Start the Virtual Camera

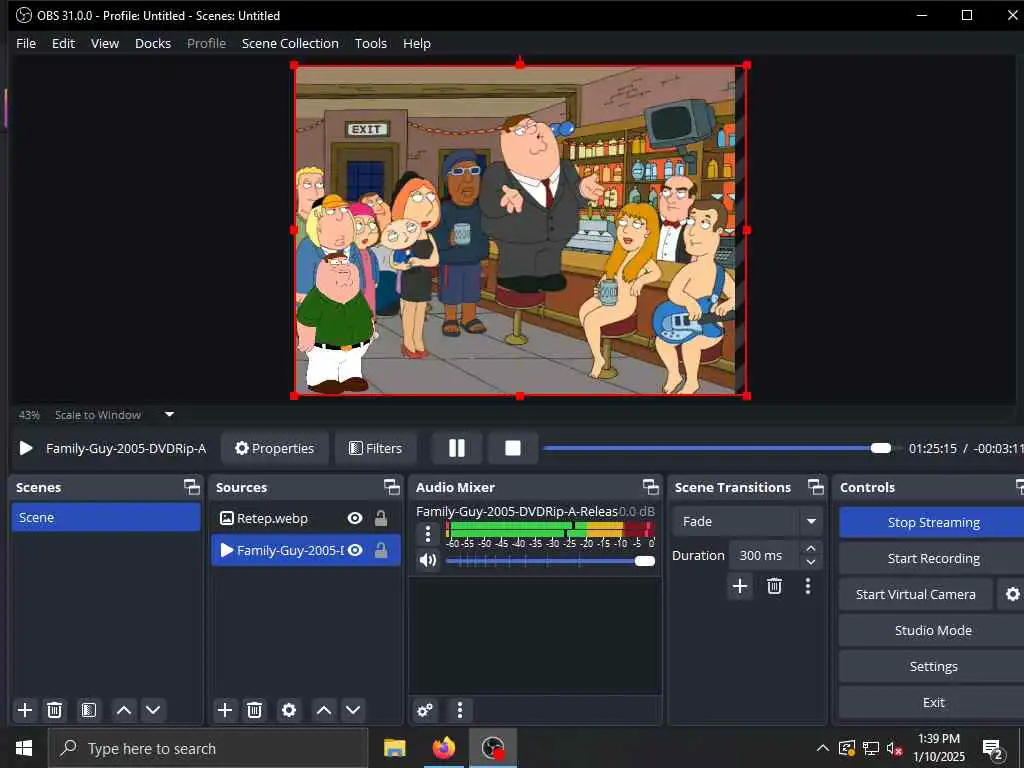(916, 594)
